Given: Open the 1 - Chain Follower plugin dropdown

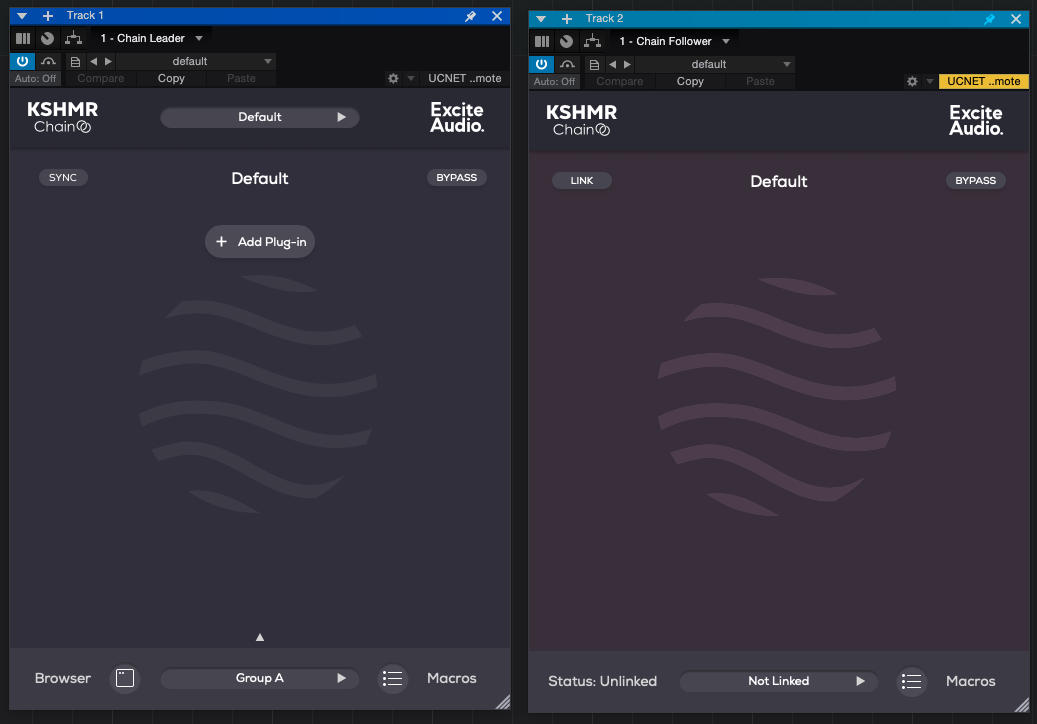Looking at the screenshot, I should [x=675, y=41].
